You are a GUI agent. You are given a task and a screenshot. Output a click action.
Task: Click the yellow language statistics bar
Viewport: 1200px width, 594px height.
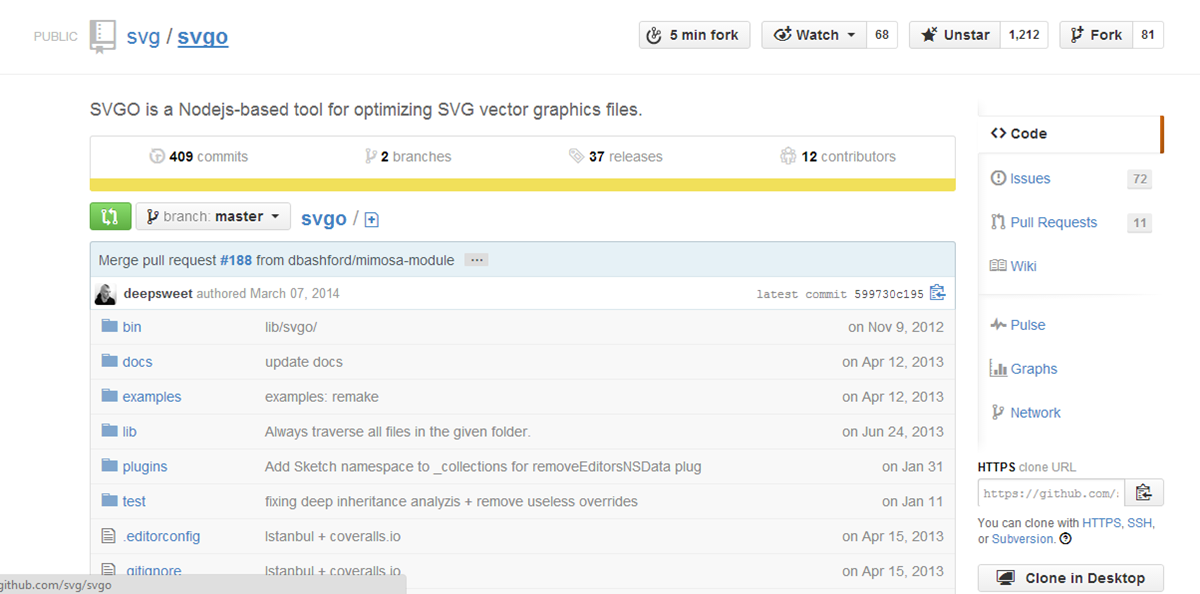pyautogui.click(x=522, y=184)
